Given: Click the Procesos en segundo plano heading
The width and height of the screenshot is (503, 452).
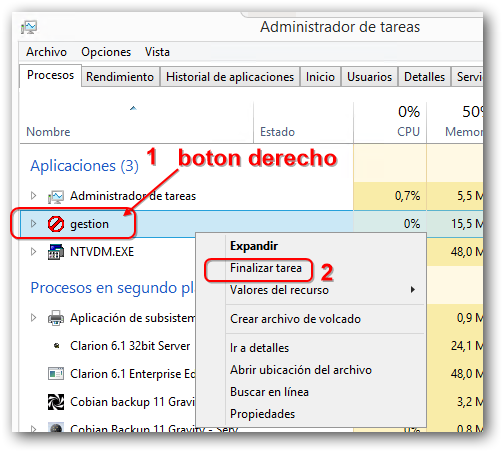Looking at the screenshot, I should [x=113, y=288].
